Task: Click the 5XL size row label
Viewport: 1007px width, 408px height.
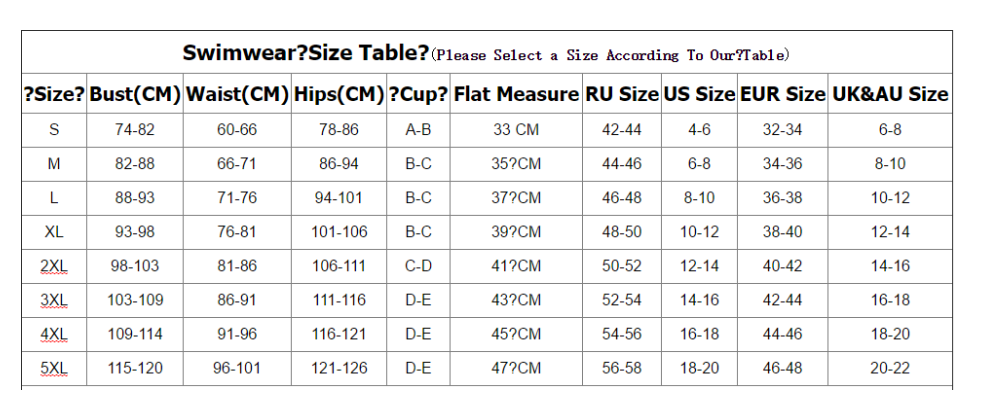Action: pyautogui.click(x=54, y=368)
